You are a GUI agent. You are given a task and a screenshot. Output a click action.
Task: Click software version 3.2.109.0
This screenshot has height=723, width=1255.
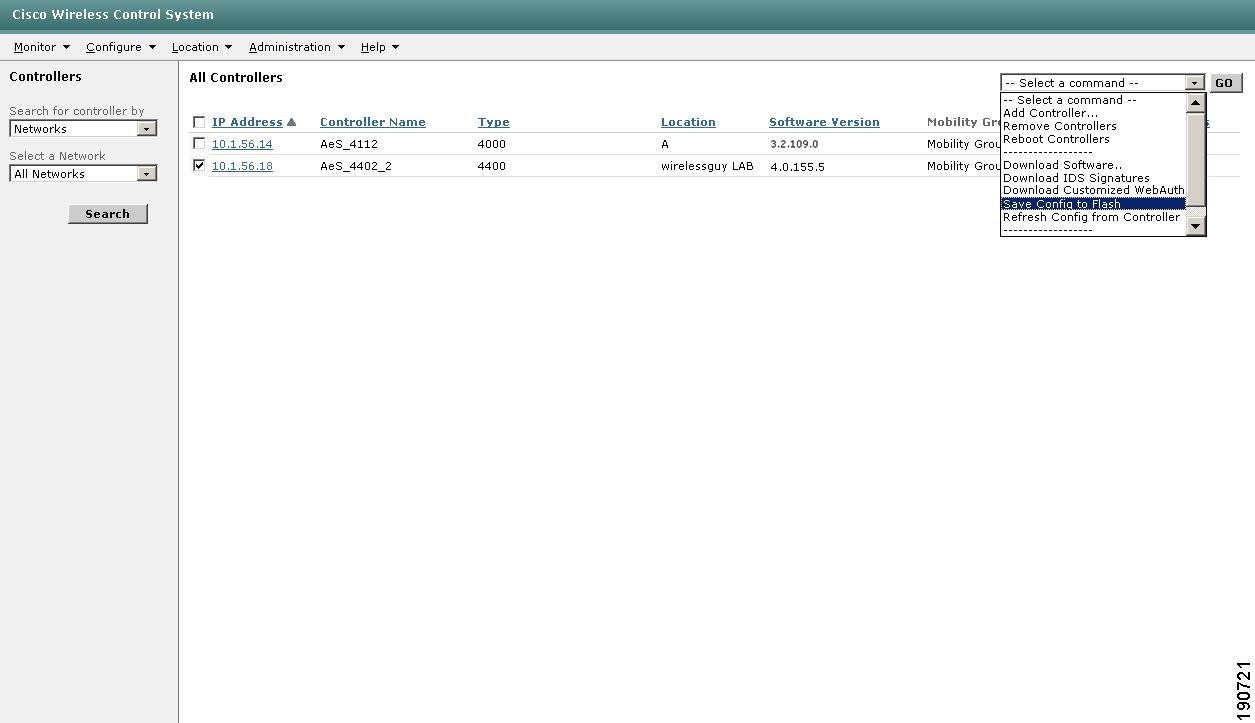[794, 144]
